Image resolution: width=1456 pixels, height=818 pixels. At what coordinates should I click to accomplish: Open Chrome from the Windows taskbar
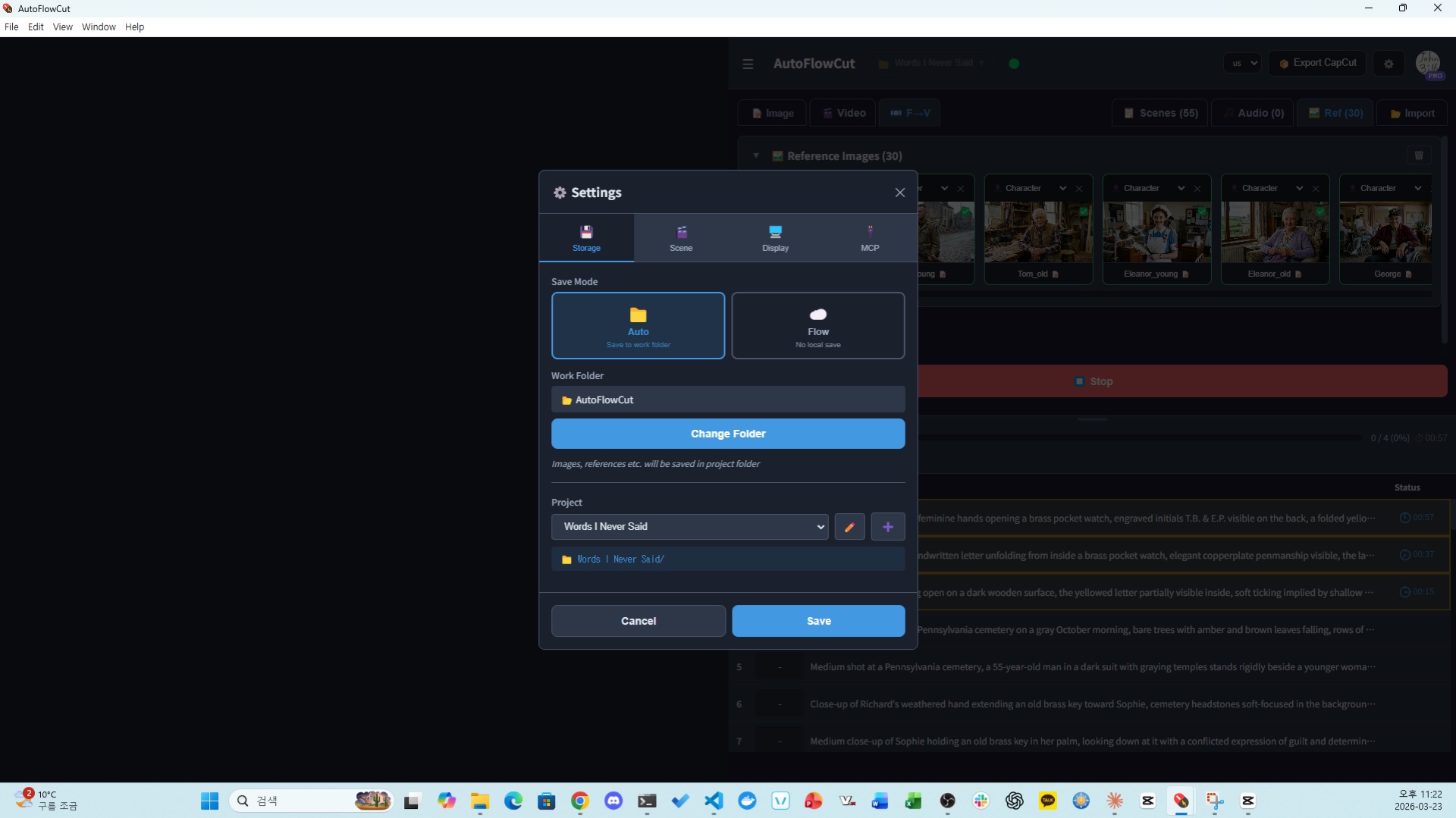pos(580,801)
